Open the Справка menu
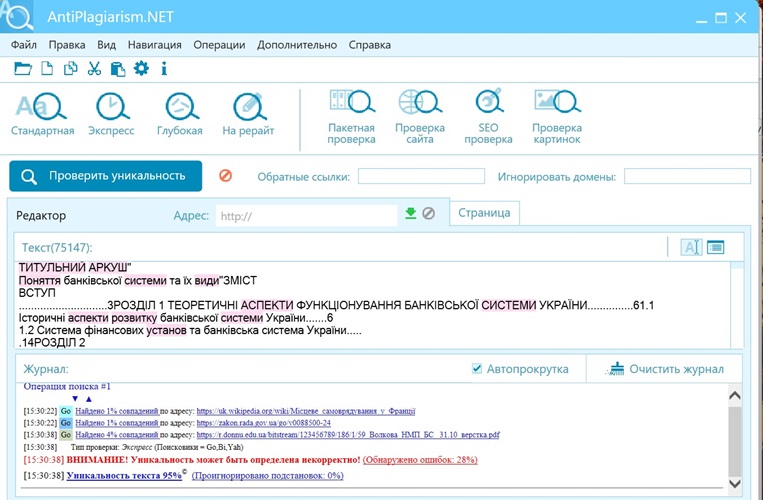 pos(369,45)
